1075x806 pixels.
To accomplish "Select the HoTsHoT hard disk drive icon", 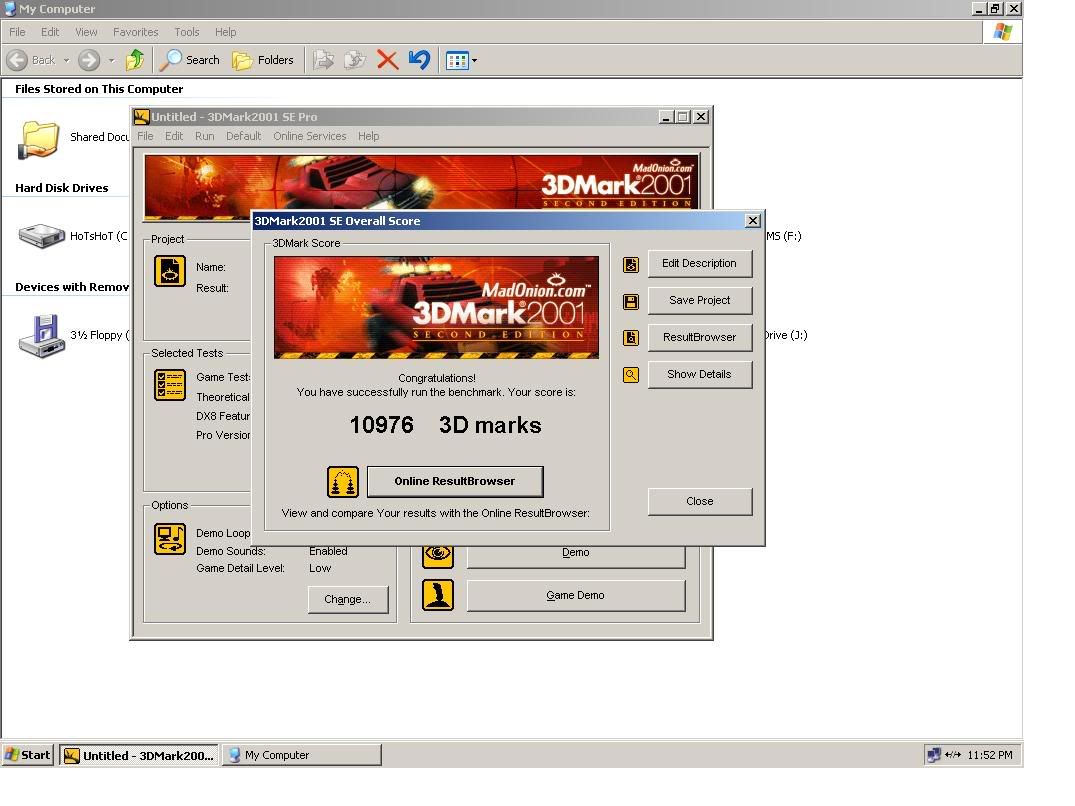I will 41,236.
